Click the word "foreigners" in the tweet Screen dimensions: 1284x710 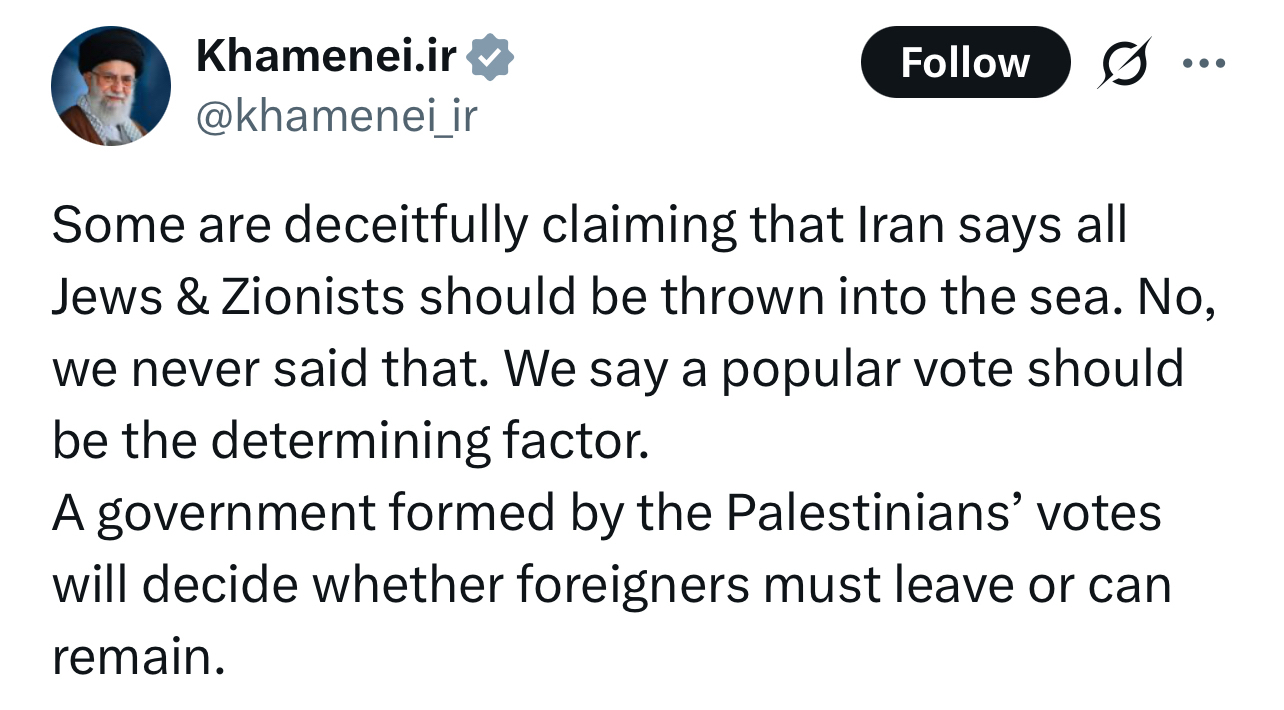[x=632, y=585]
